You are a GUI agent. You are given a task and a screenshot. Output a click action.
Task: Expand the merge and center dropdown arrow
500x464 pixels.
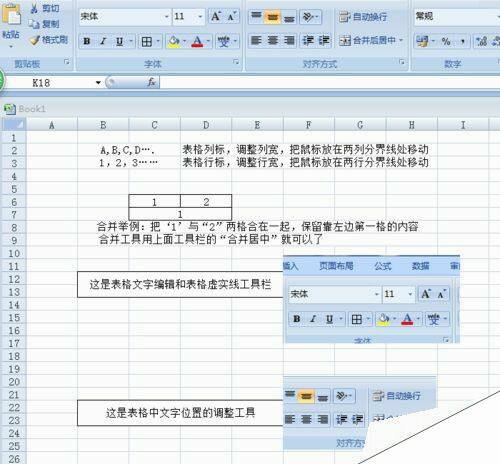pos(401,41)
